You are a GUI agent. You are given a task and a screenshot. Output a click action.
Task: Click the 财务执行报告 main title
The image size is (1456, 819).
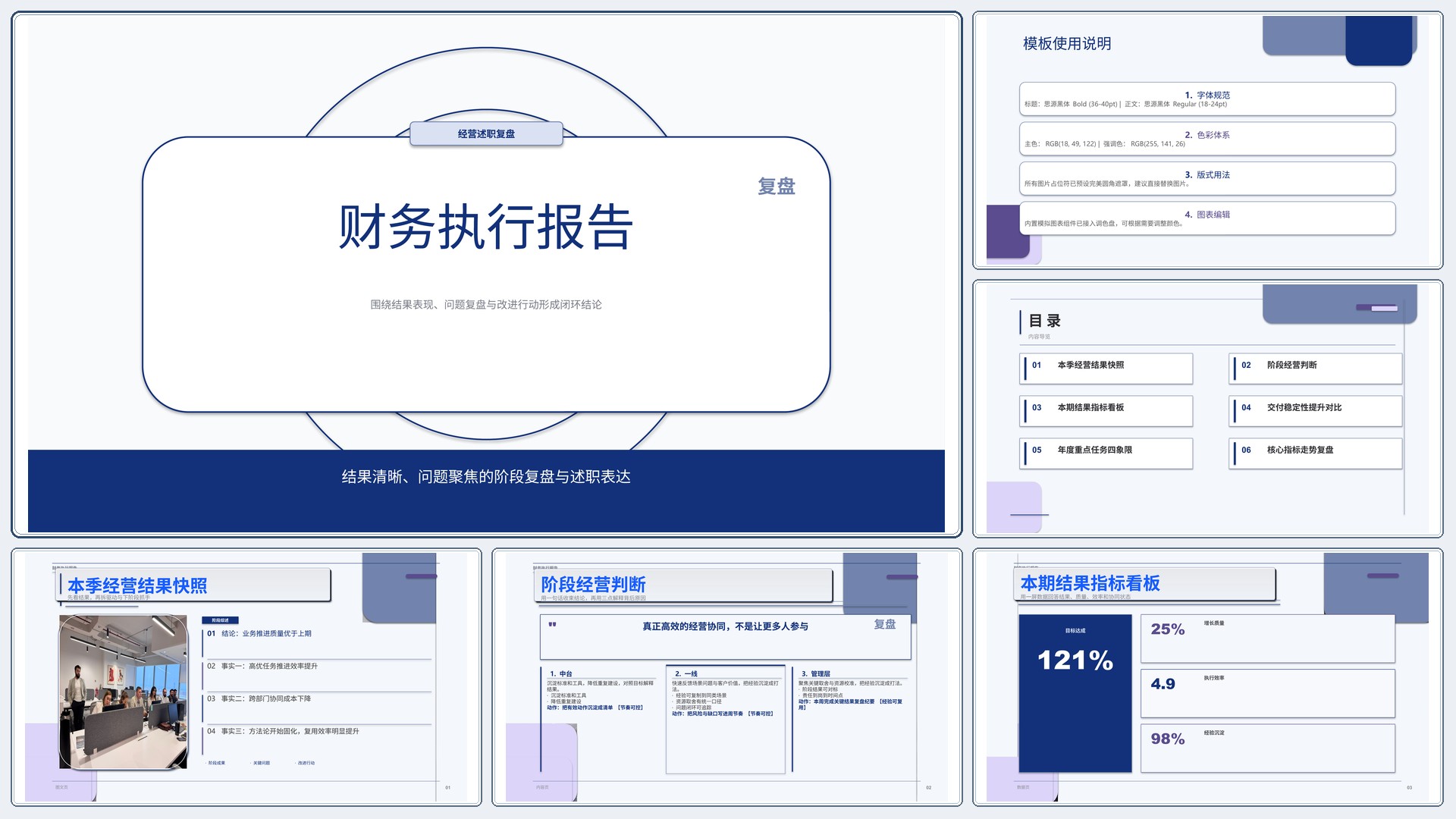pos(486,227)
